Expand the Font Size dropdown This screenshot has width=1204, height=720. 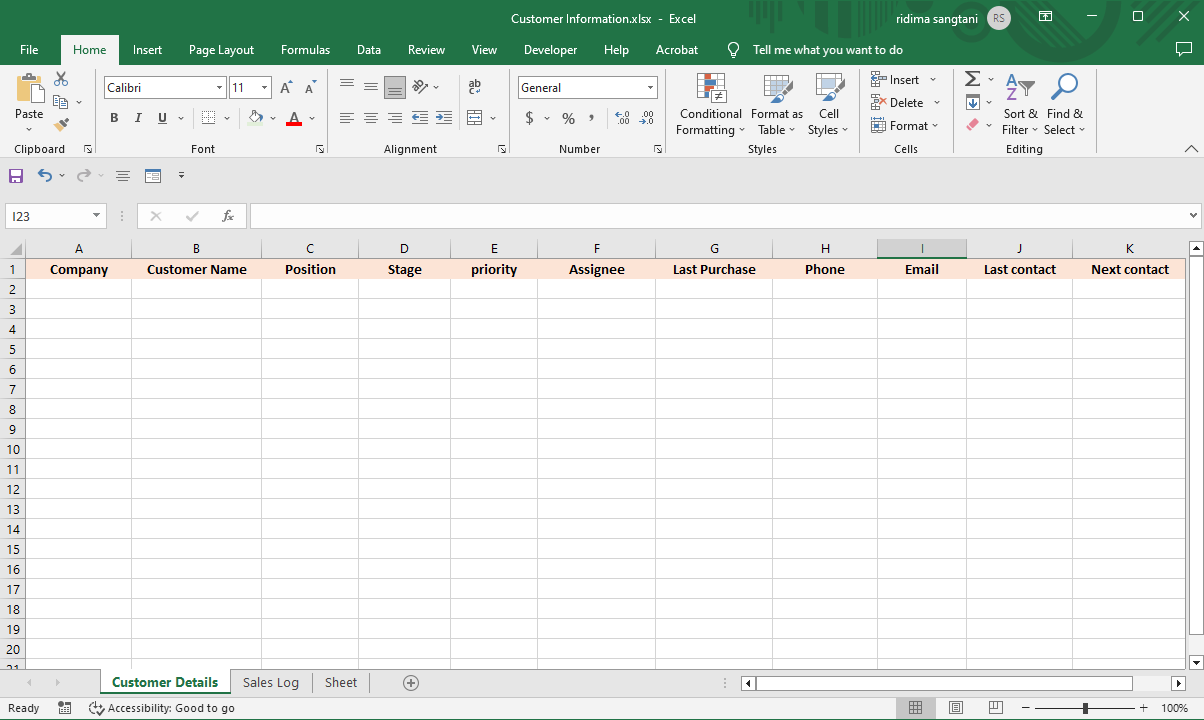tap(266, 87)
